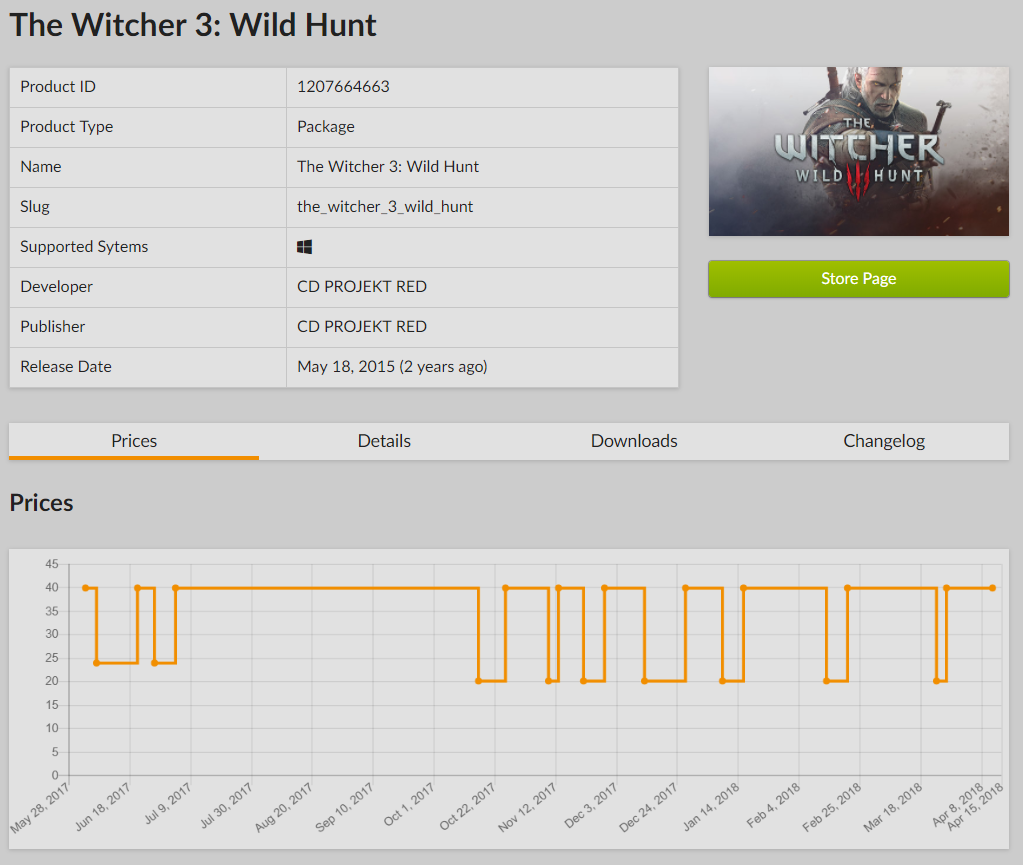Select the currently active Prices tab
The width and height of the screenshot is (1023, 865).
tap(133, 440)
